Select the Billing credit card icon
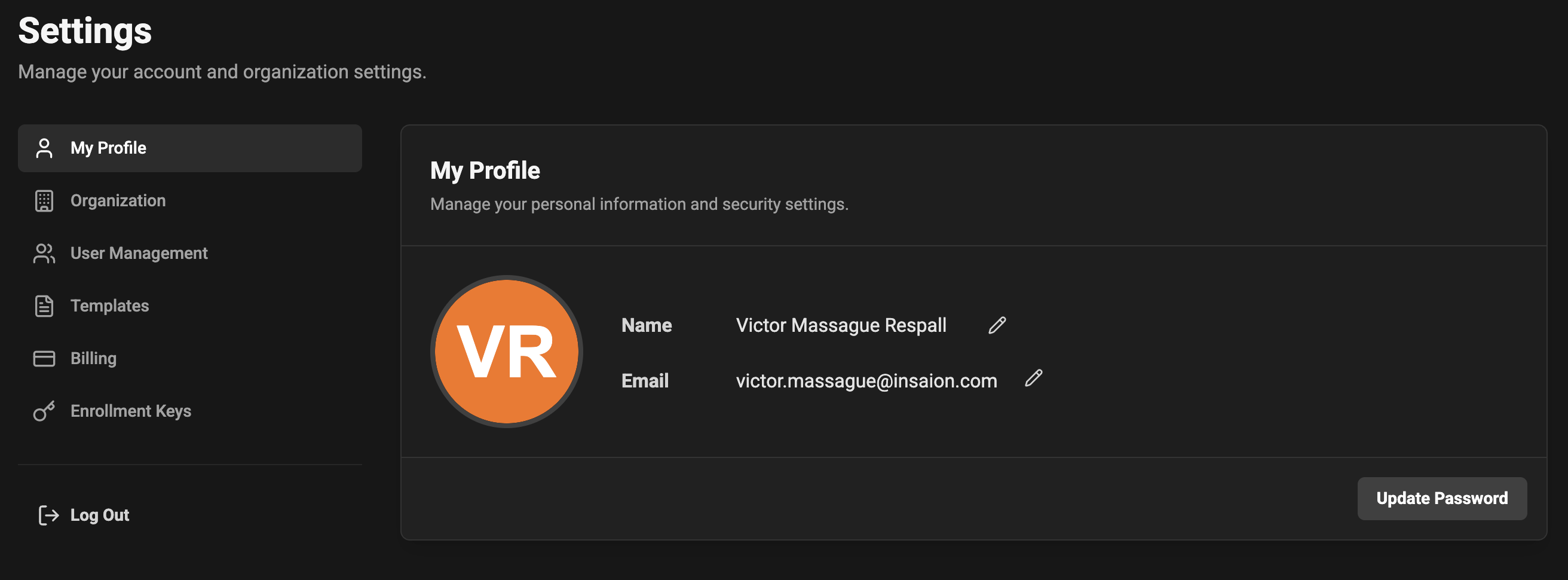Viewport: 1568px width, 580px height. [44, 358]
